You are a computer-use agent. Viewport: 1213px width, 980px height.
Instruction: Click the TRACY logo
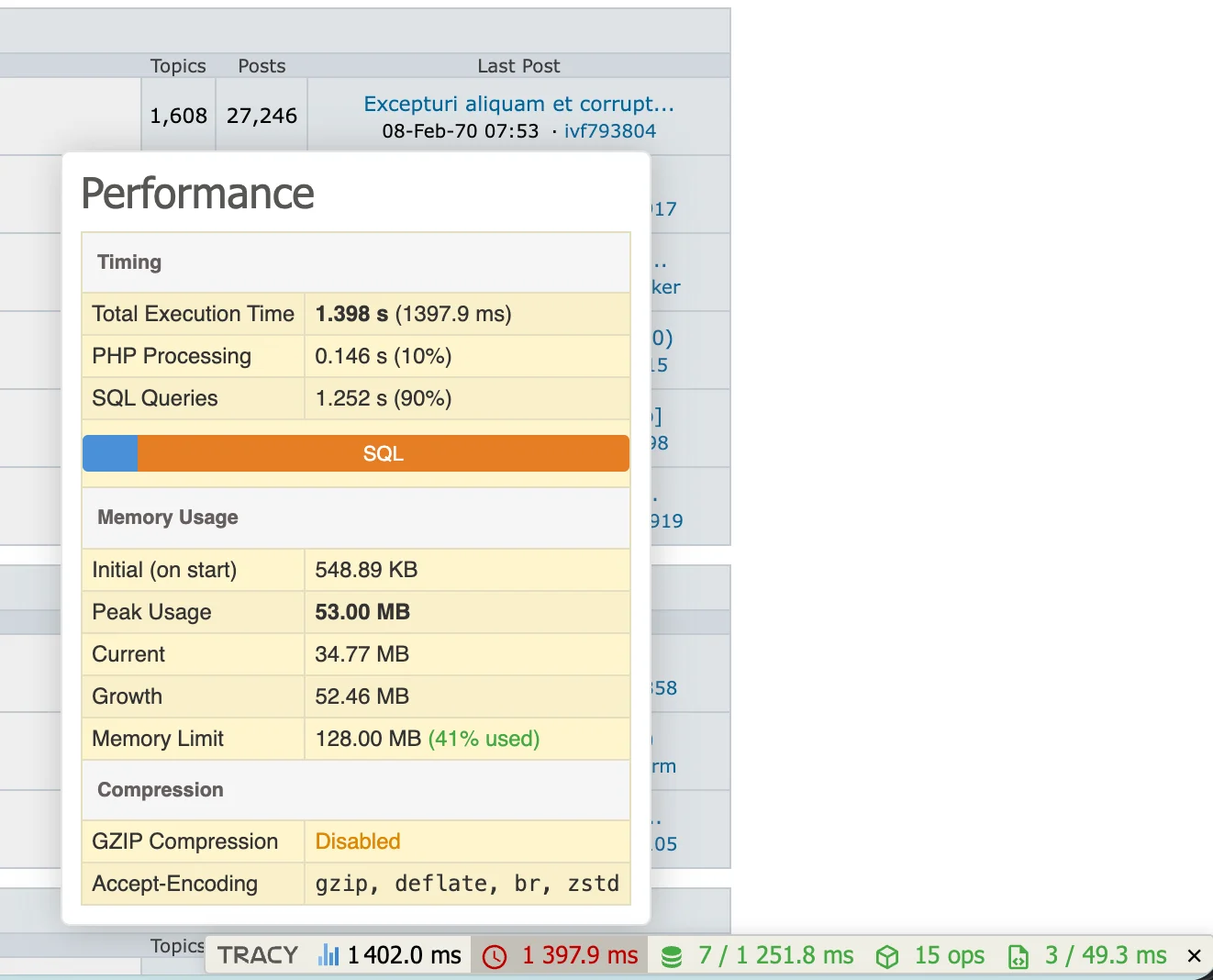[x=258, y=955]
